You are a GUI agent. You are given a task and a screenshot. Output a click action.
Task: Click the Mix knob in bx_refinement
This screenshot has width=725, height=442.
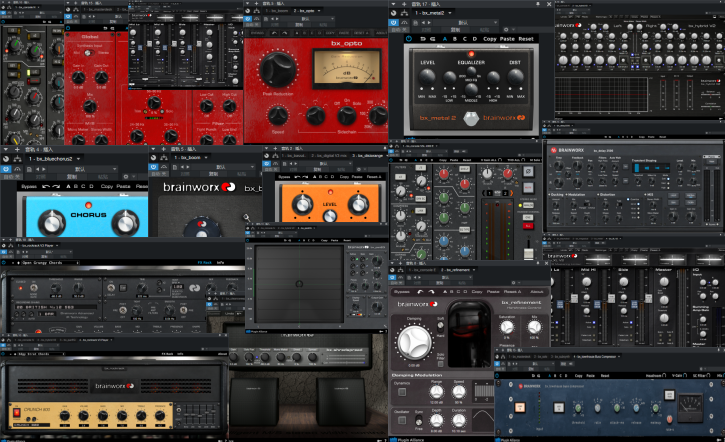(x=534, y=327)
